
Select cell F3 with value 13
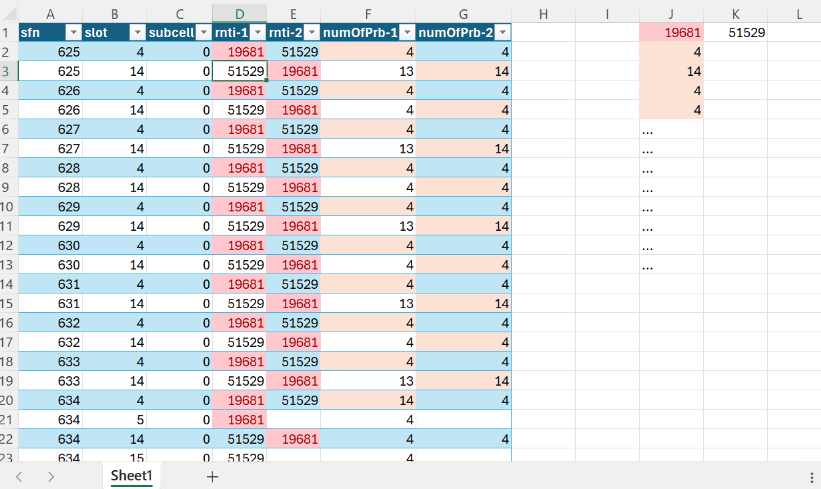point(368,71)
